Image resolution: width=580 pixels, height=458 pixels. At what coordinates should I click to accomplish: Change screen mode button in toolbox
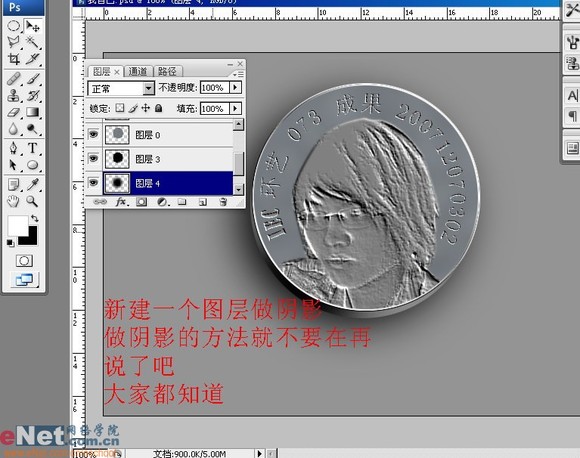coord(24,280)
